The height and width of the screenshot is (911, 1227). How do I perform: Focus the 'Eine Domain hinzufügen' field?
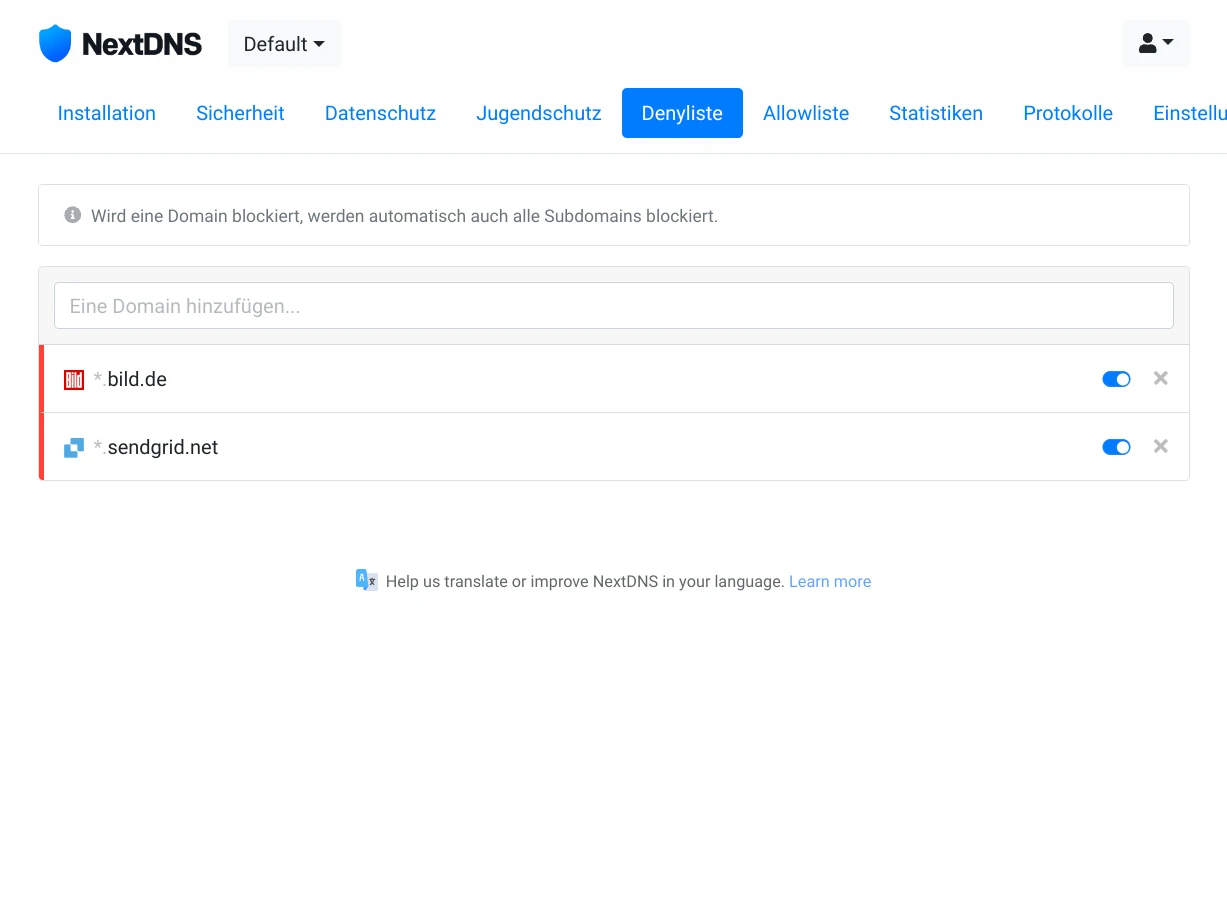click(x=613, y=306)
